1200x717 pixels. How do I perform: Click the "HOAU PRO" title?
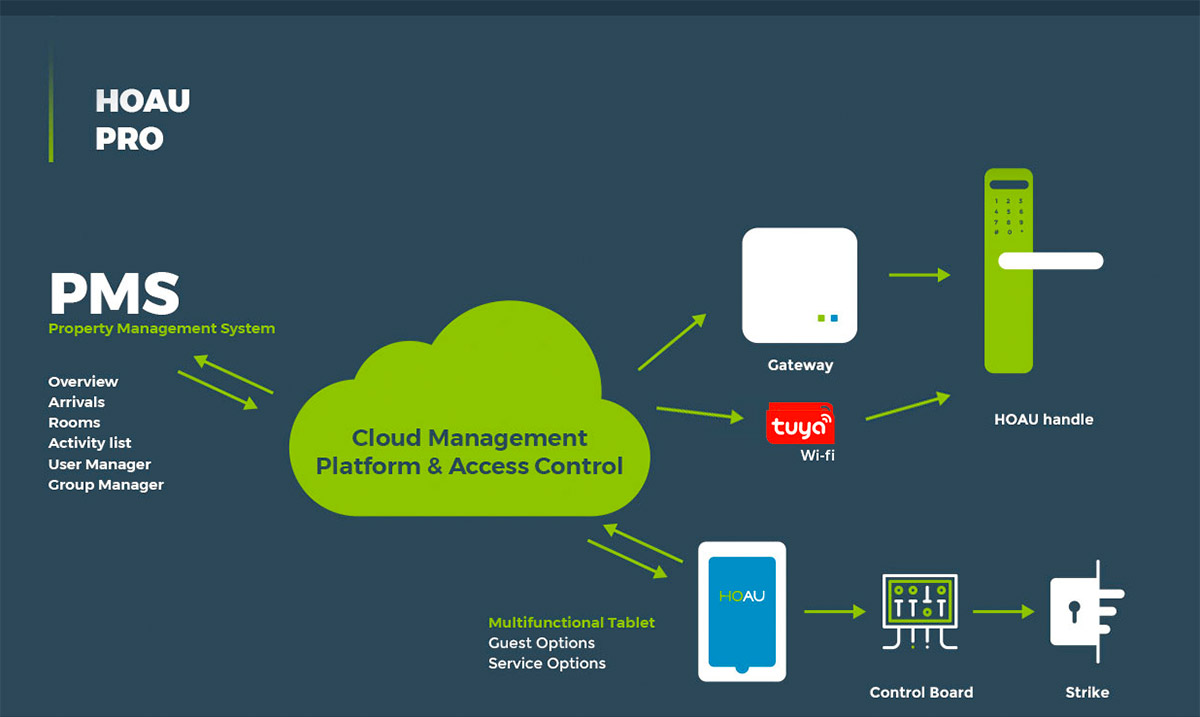click(x=142, y=119)
